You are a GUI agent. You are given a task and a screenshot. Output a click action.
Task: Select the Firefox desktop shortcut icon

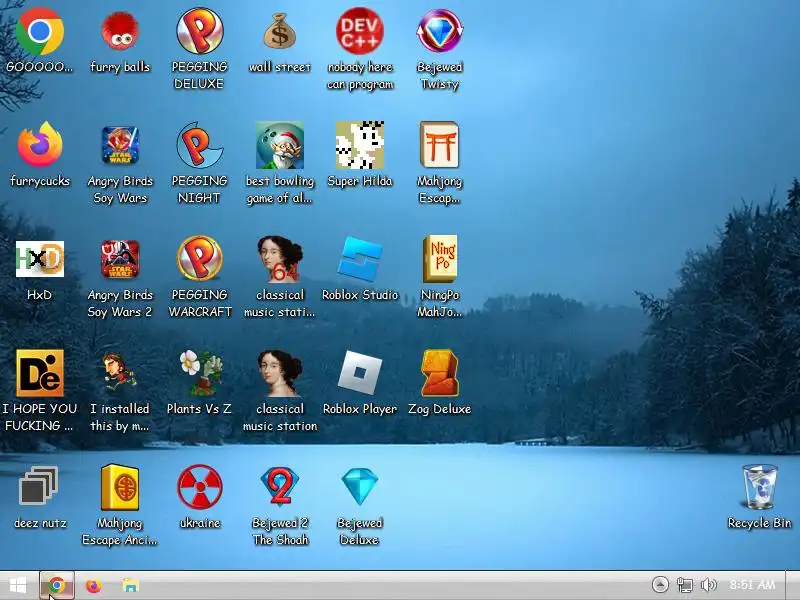coord(40,145)
